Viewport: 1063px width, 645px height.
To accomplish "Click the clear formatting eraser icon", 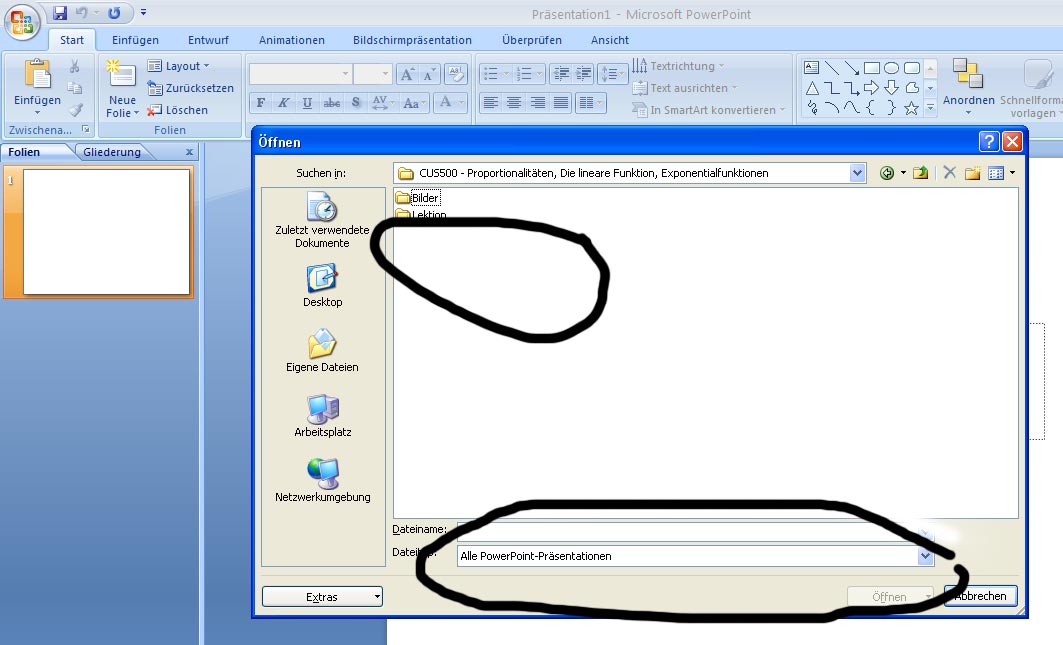I will point(456,73).
